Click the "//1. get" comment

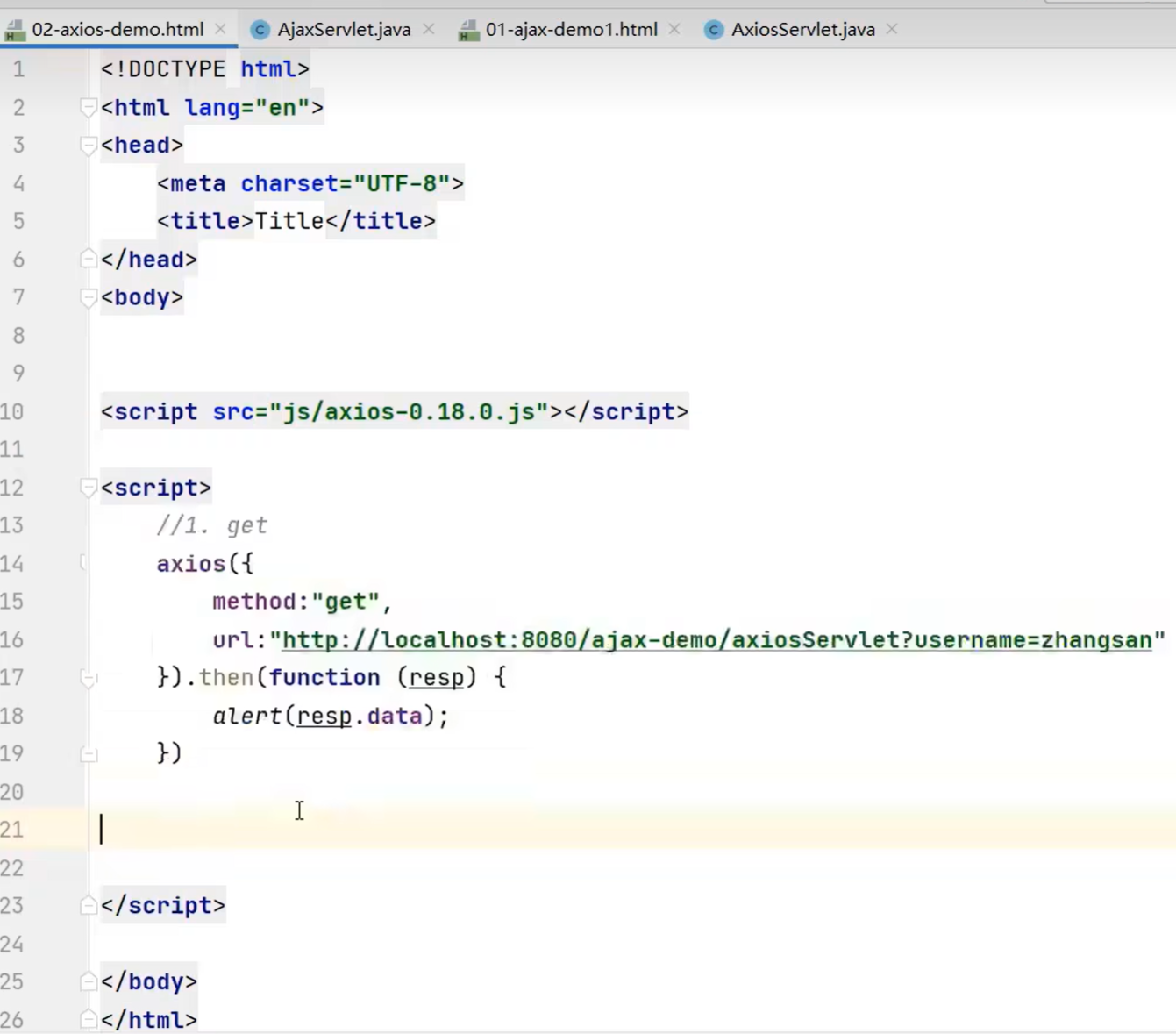point(212,525)
